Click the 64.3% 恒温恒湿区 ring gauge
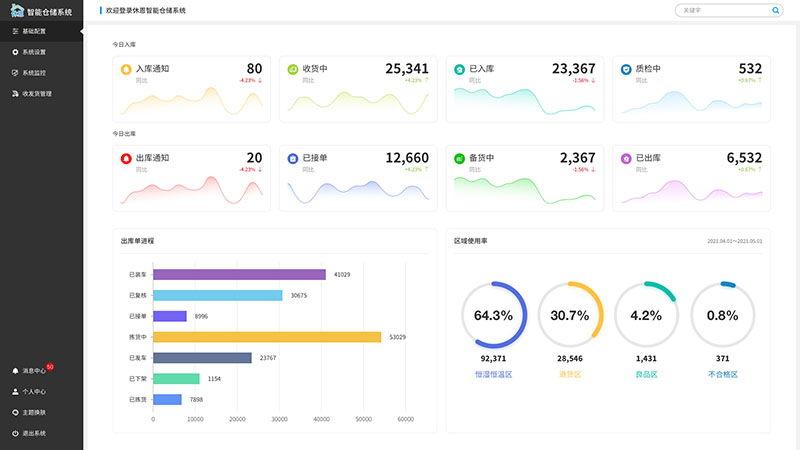Viewport: 800px width, 450px height. click(494, 315)
